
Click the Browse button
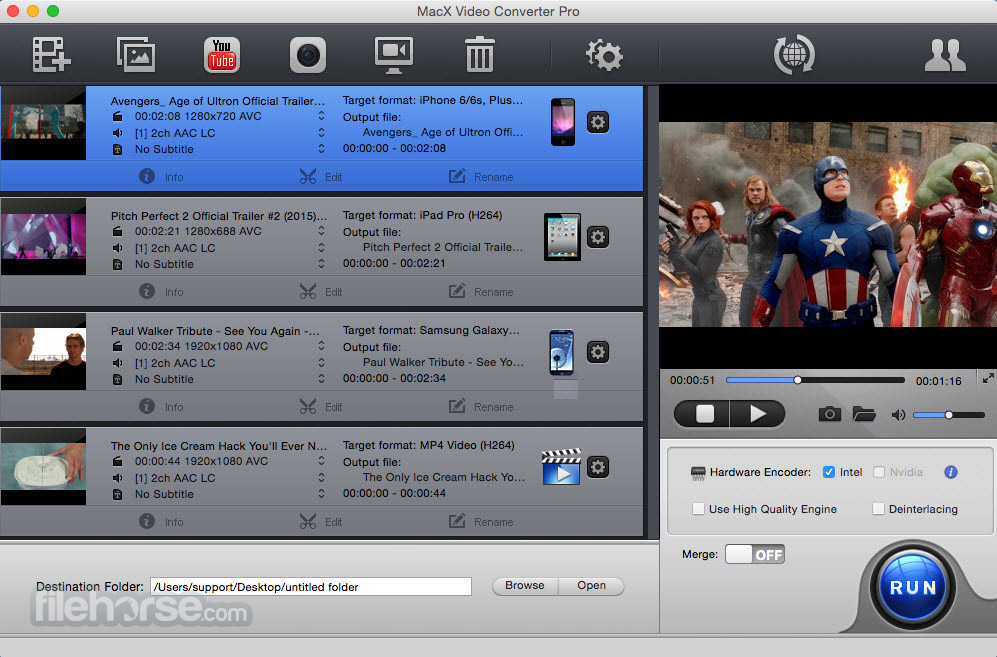pos(525,586)
